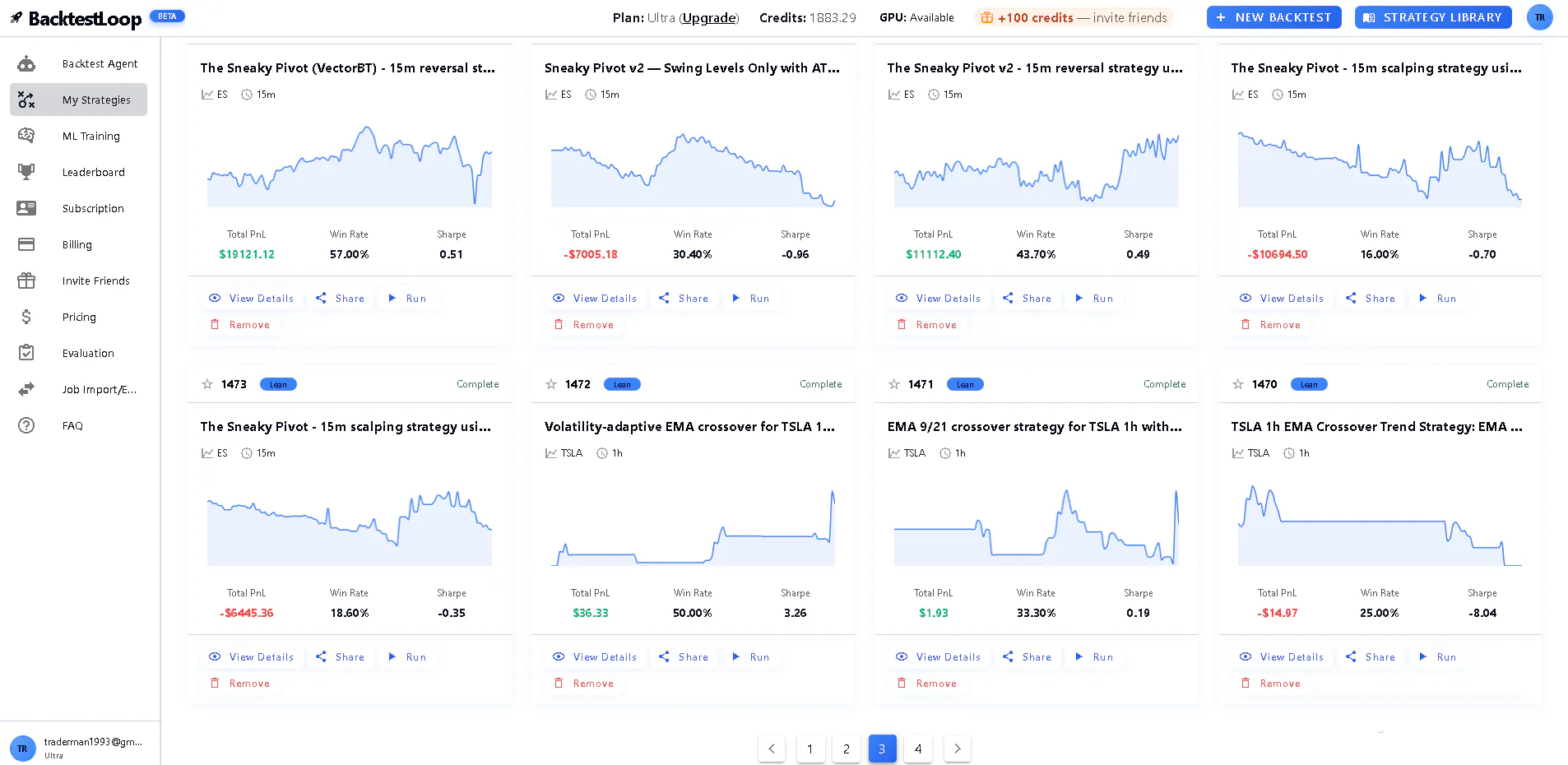Open equity chart of strategy 1472
This screenshot has height=765, width=1568.
[x=693, y=527]
